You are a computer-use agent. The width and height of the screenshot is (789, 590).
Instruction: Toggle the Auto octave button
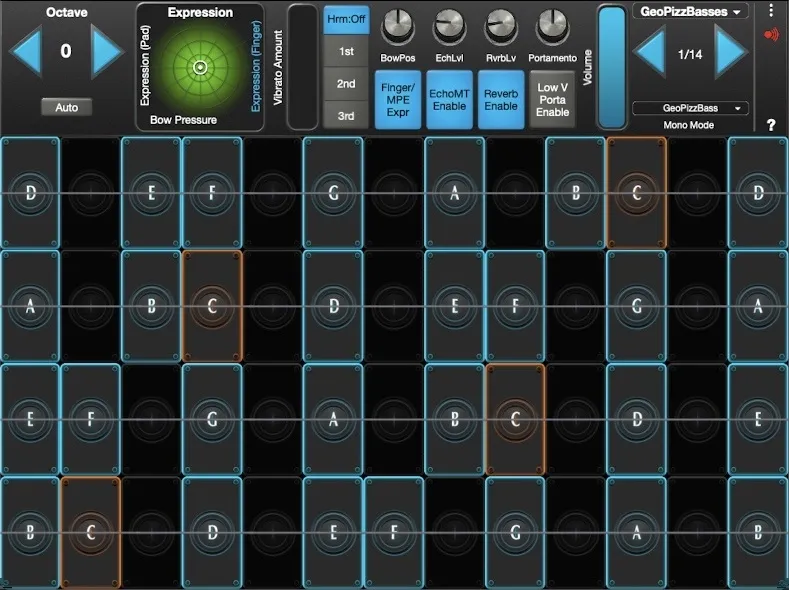(66, 107)
